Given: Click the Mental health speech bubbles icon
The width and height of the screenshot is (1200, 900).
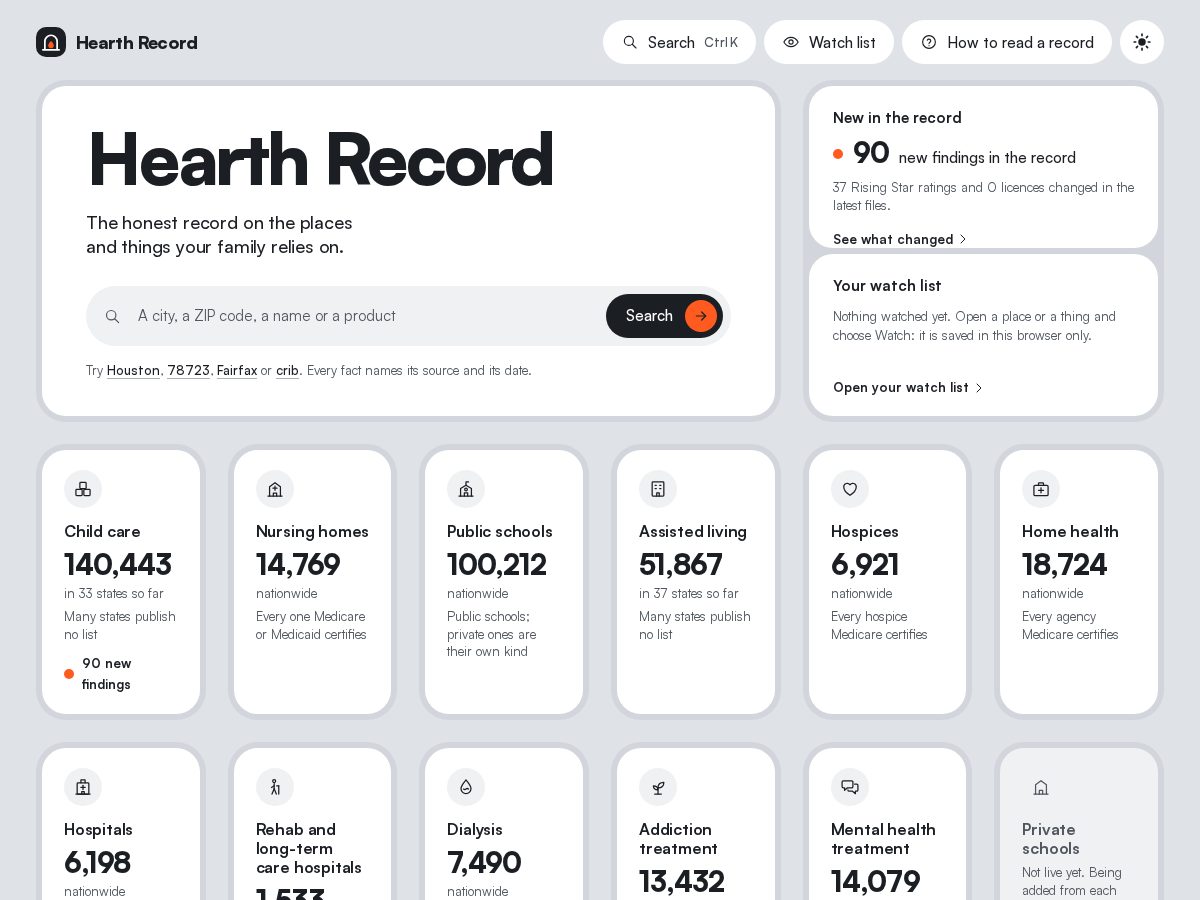Looking at the screenshot, I should tap(850, 787).
